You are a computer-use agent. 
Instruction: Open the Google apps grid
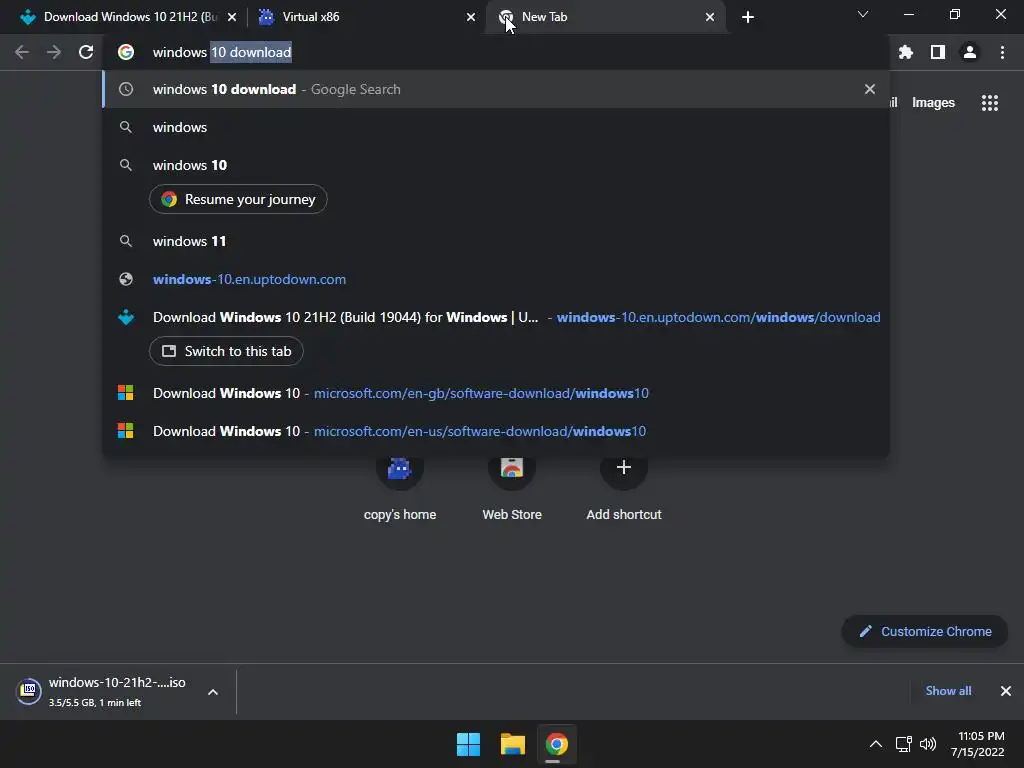pyautogui.click(x=989, y=103)
